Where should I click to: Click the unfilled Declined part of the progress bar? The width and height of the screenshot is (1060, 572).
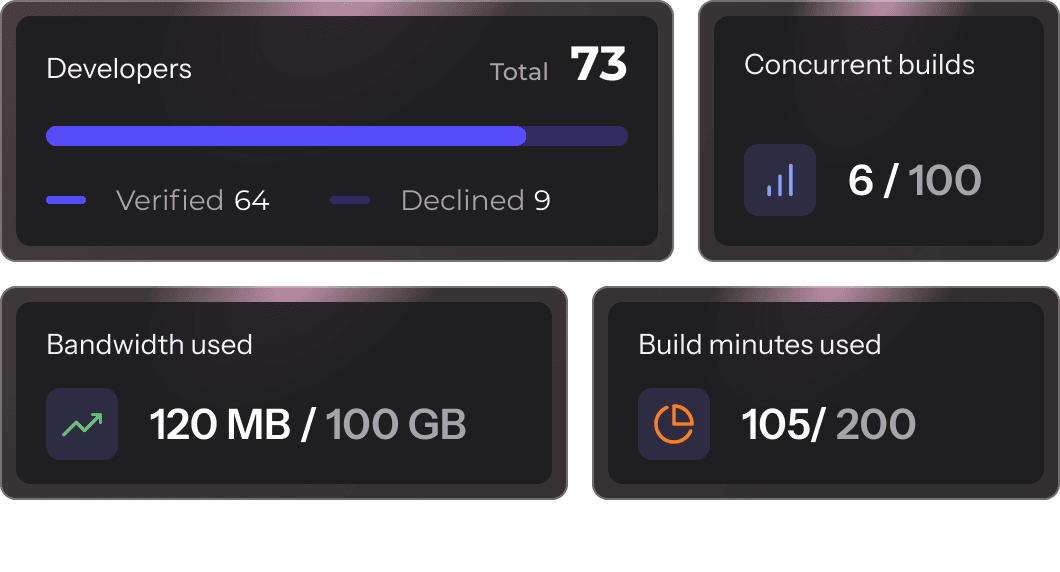577,136
